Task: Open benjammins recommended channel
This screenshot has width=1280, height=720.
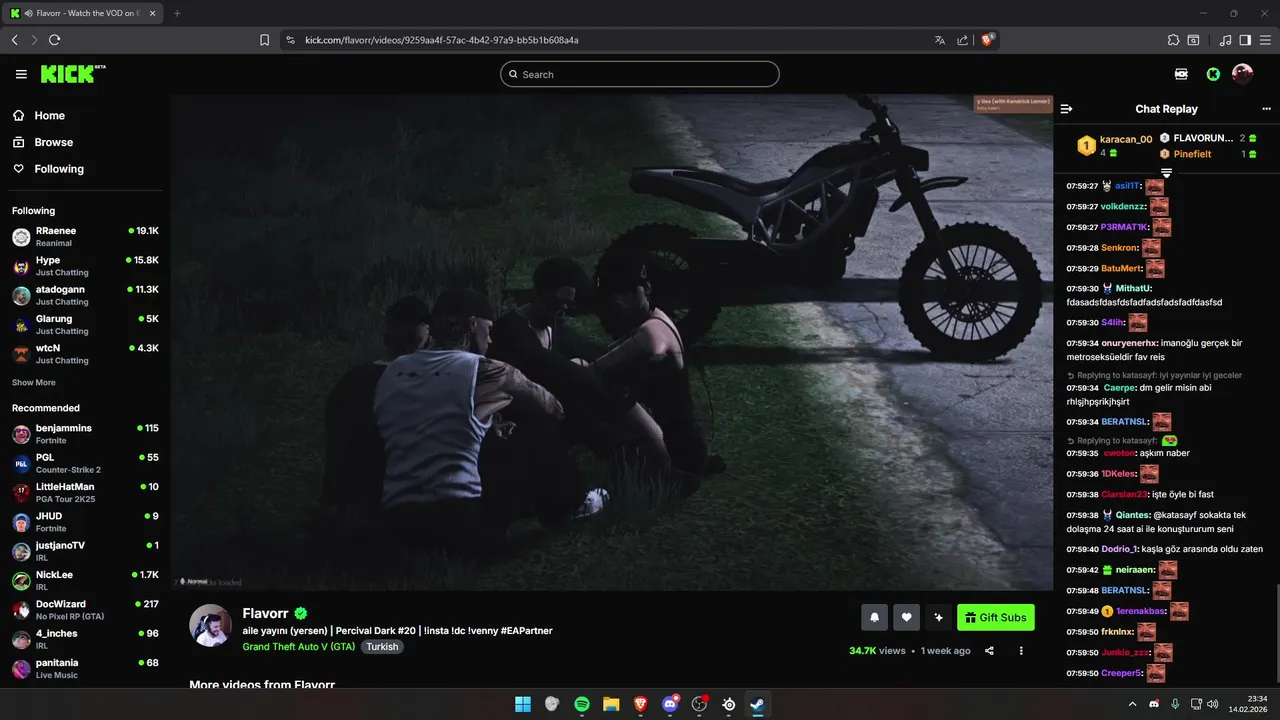Action: click(86, 434)
